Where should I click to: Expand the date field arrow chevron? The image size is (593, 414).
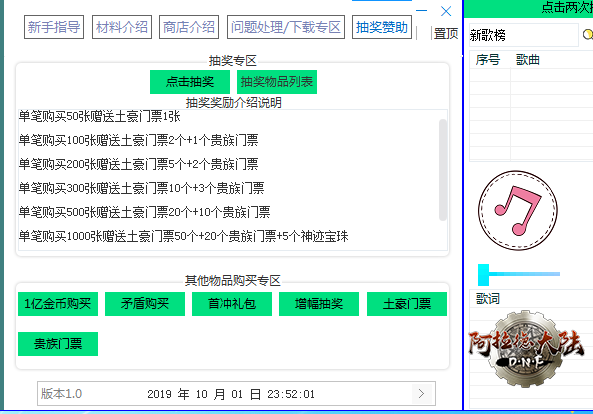pos(421,394)
